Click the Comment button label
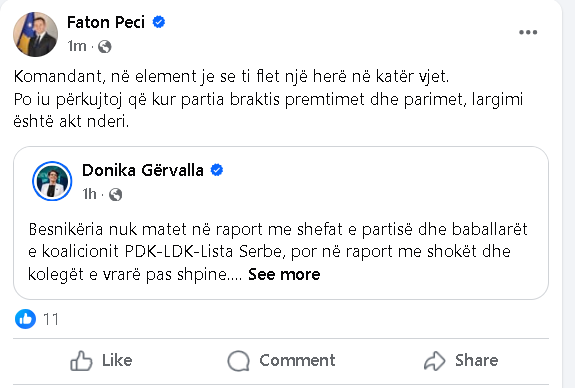Screen dimensions: 575x388 (297, 360)
